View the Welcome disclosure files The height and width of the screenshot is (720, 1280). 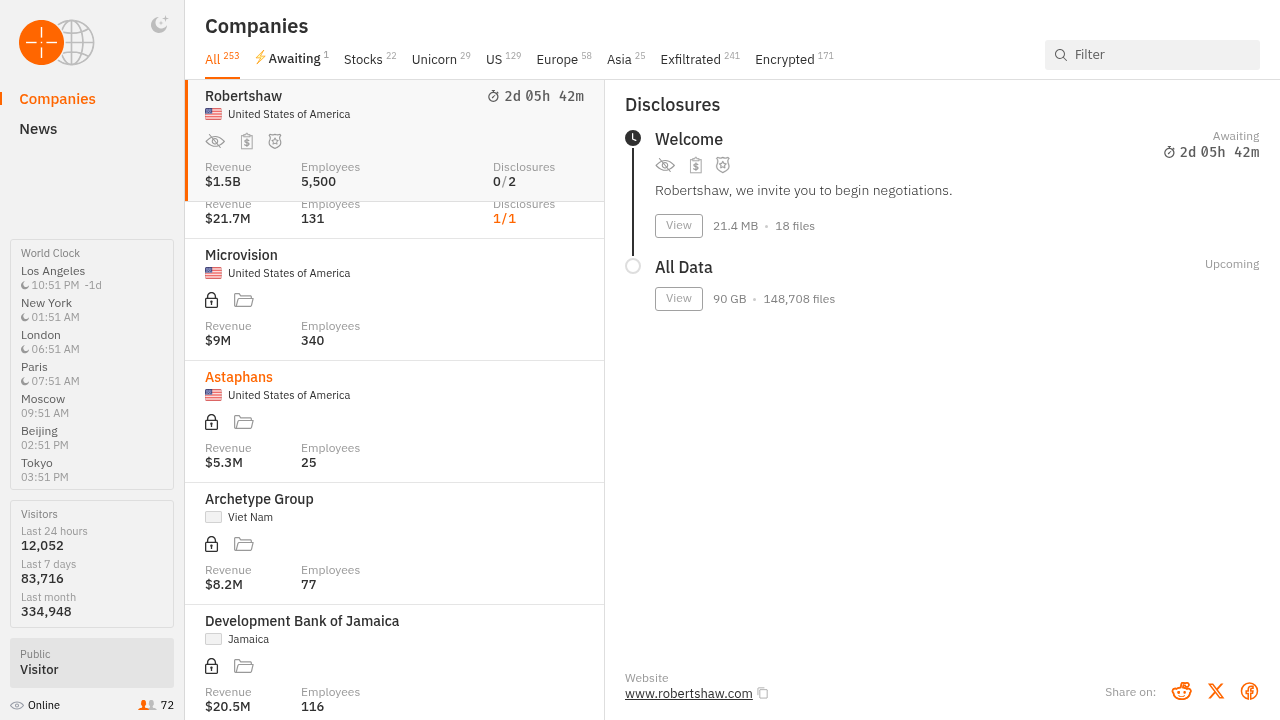(x=679, y=226)
